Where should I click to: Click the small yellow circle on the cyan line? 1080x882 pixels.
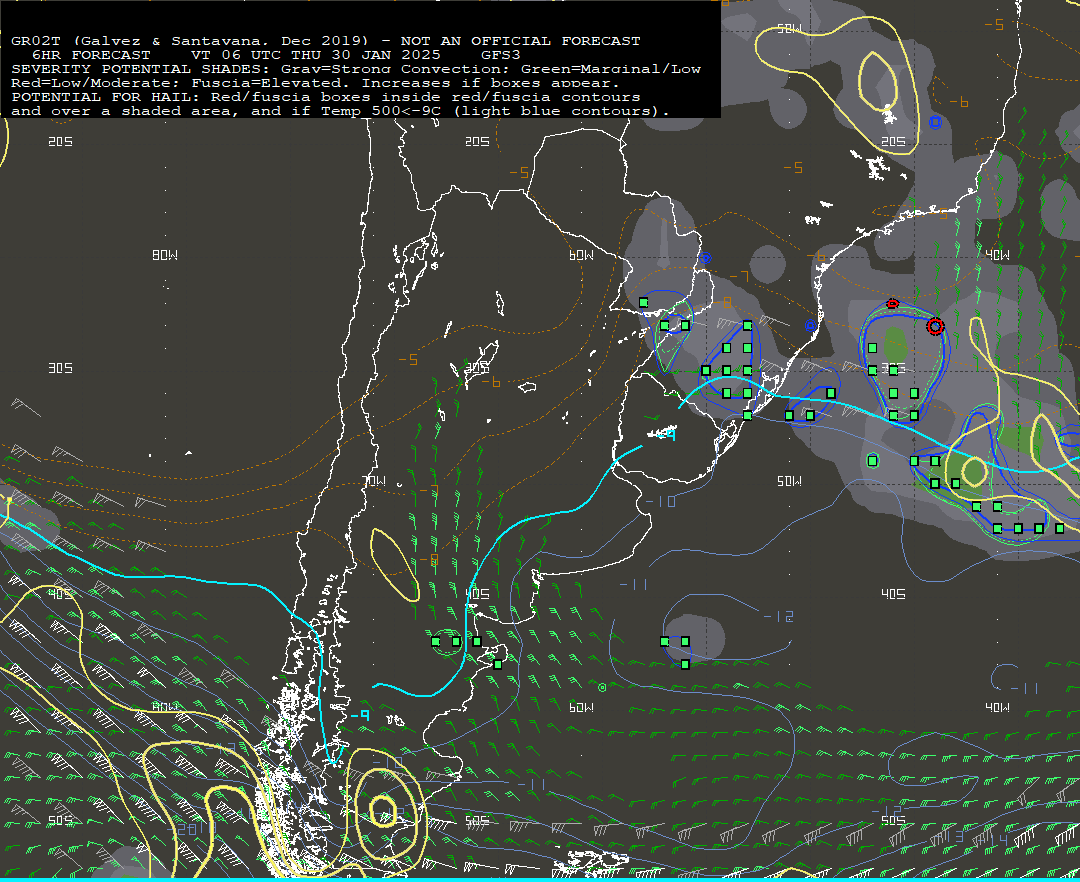click(x=973, y=472)
